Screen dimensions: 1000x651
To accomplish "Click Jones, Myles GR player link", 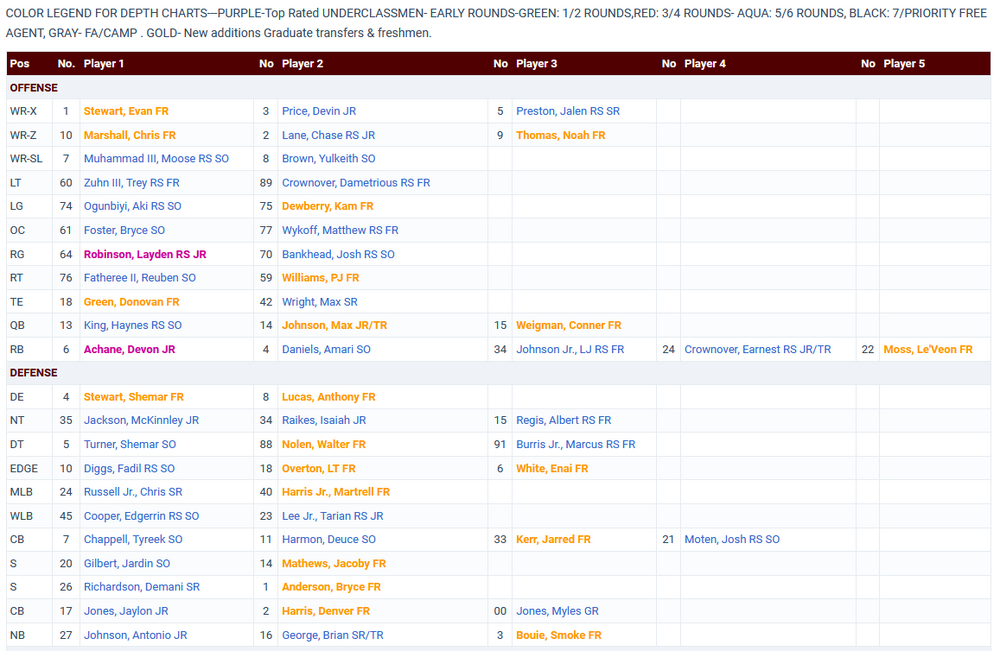I will [x=557, y=611].
